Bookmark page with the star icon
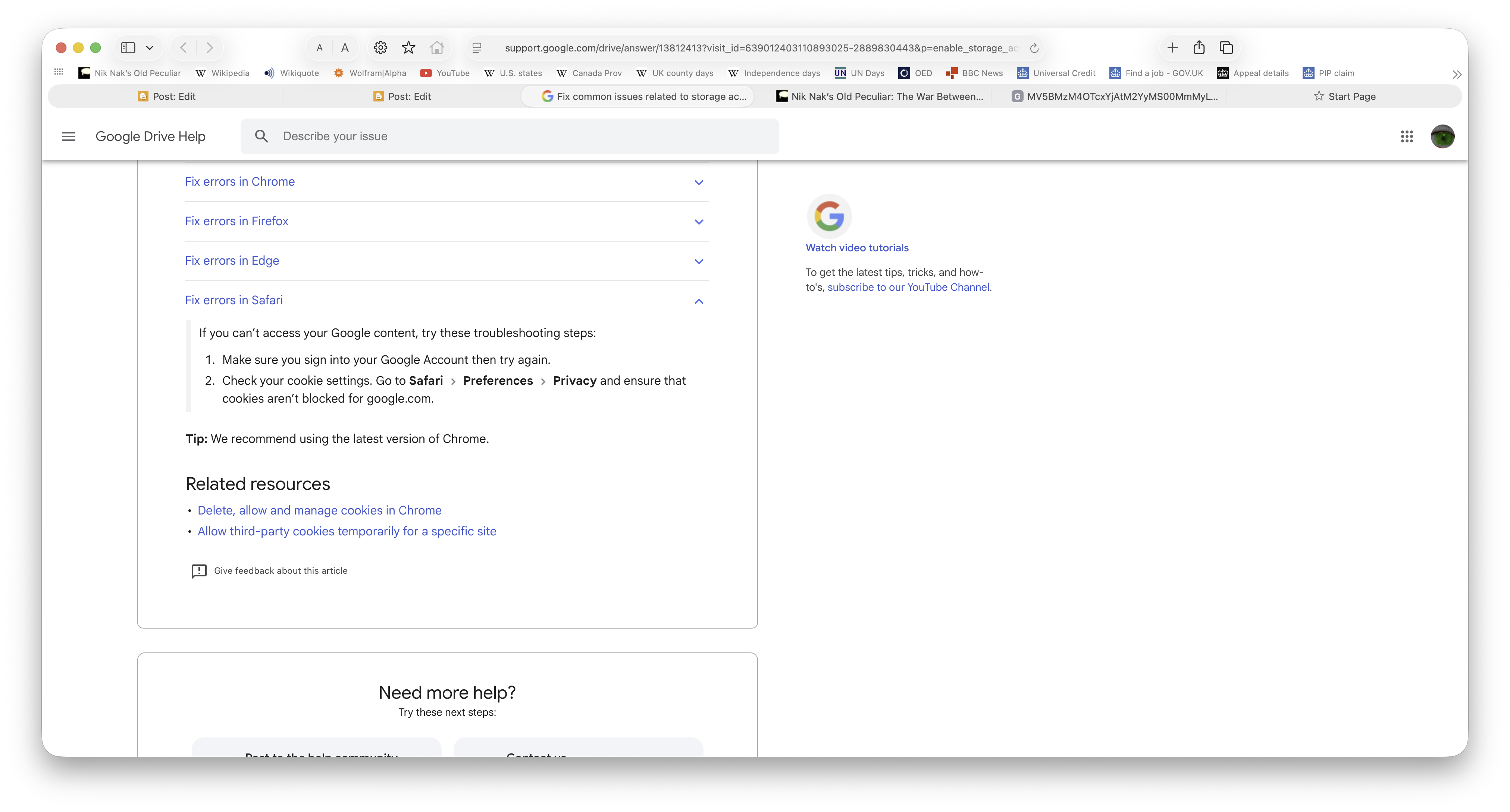The width and height of the screenshot is (1510, 812). (x=408, y=47)
